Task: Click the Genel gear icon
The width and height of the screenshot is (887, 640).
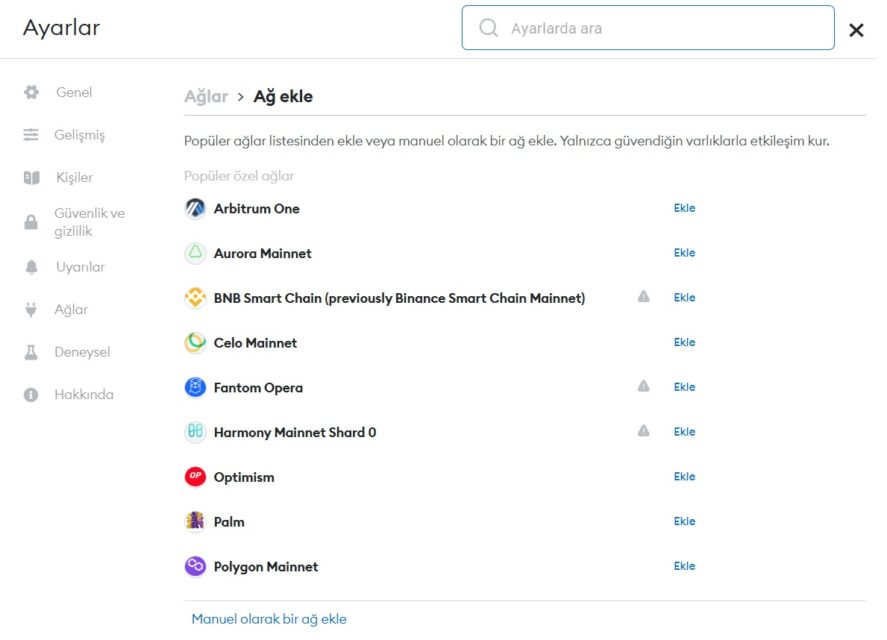Action: click(x=32, y=92)
